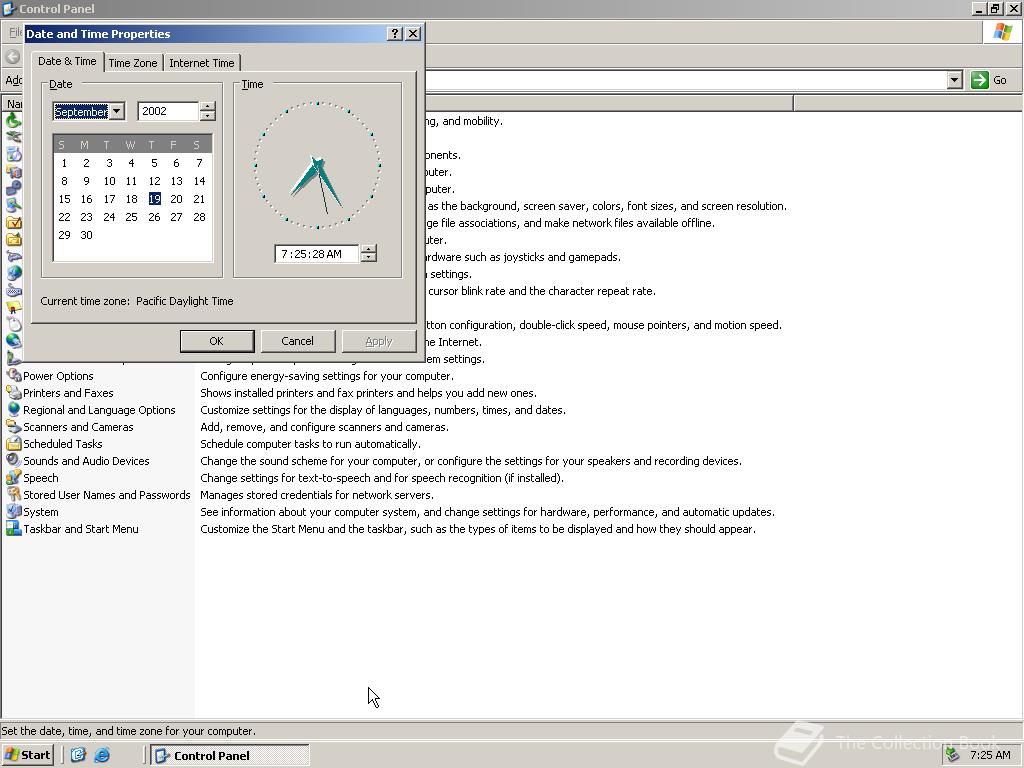Open Taskbar and Start Menu icon
1024x768 pixels.
coord(14,528)
